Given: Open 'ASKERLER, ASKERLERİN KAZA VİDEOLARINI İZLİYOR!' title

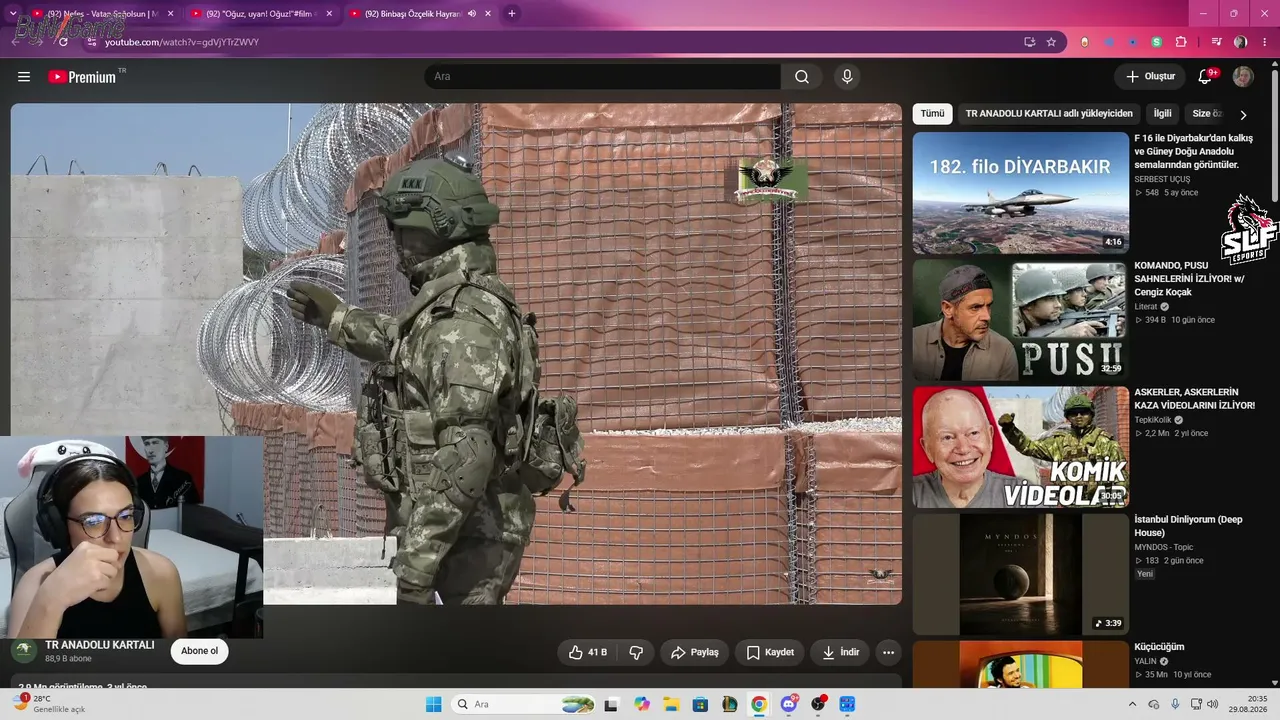Looking at the screenshot, I should pyautogui.click(x=1195, y=399).
